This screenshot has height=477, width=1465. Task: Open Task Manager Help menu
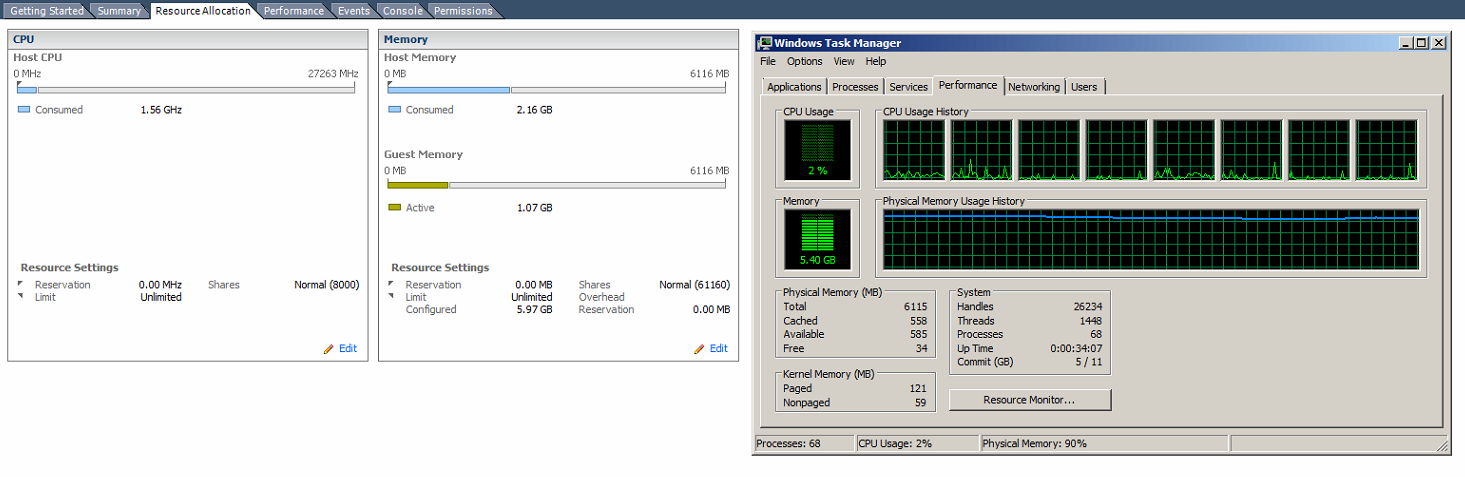(876, 62)
